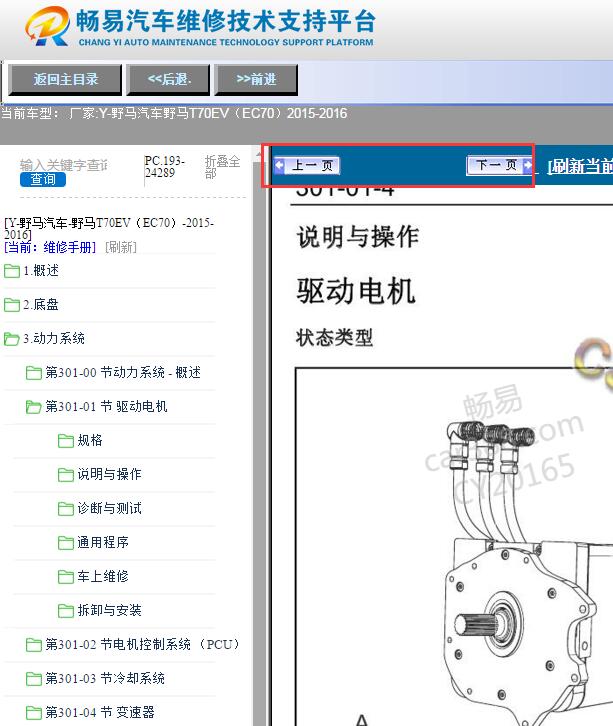Click the folder icon beside 规格
Image resolution: width=613 pixels, height=726 pixels.
coord(66,441)
